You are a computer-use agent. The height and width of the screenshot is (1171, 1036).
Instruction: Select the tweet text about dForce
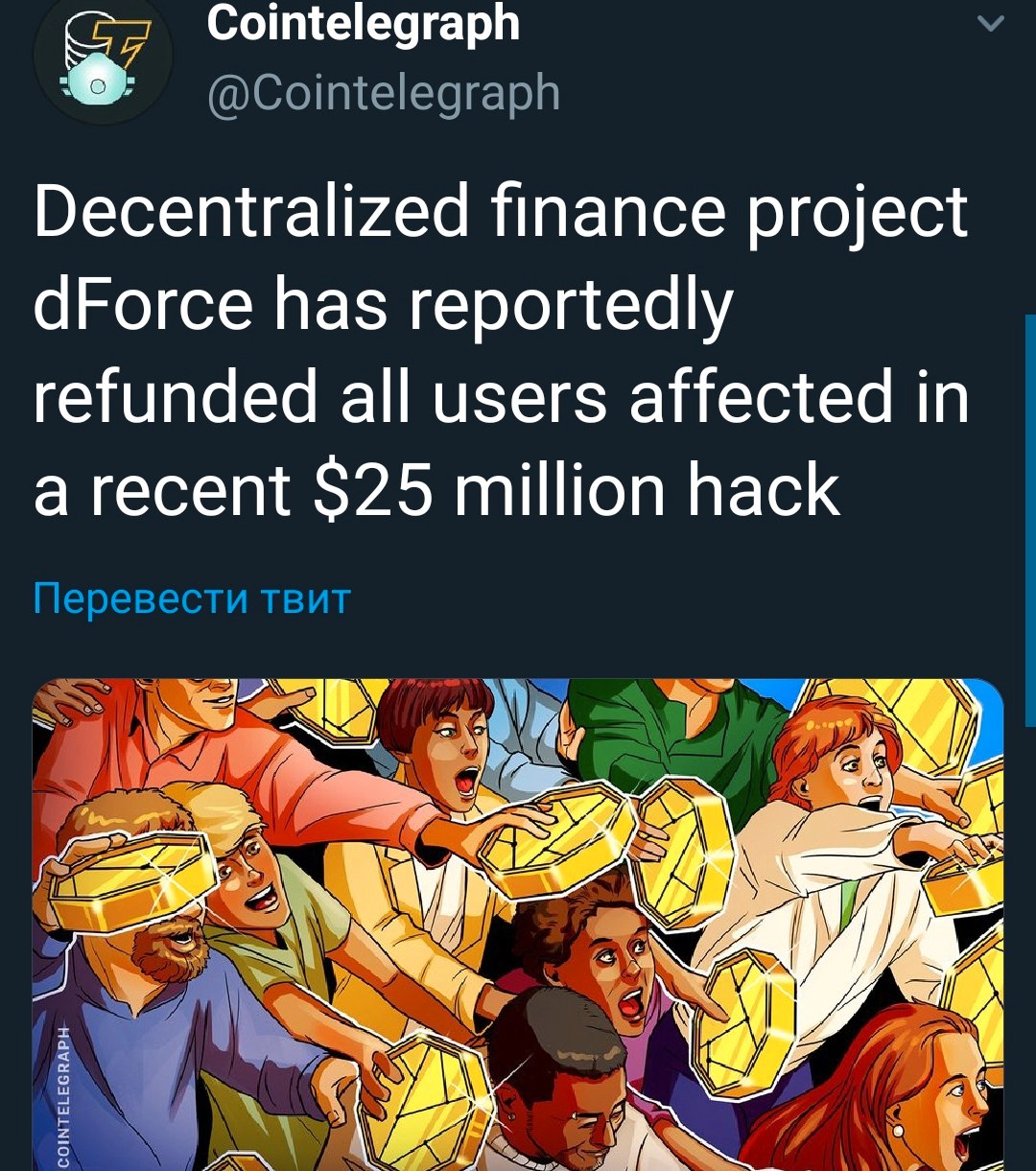point(501,351)
